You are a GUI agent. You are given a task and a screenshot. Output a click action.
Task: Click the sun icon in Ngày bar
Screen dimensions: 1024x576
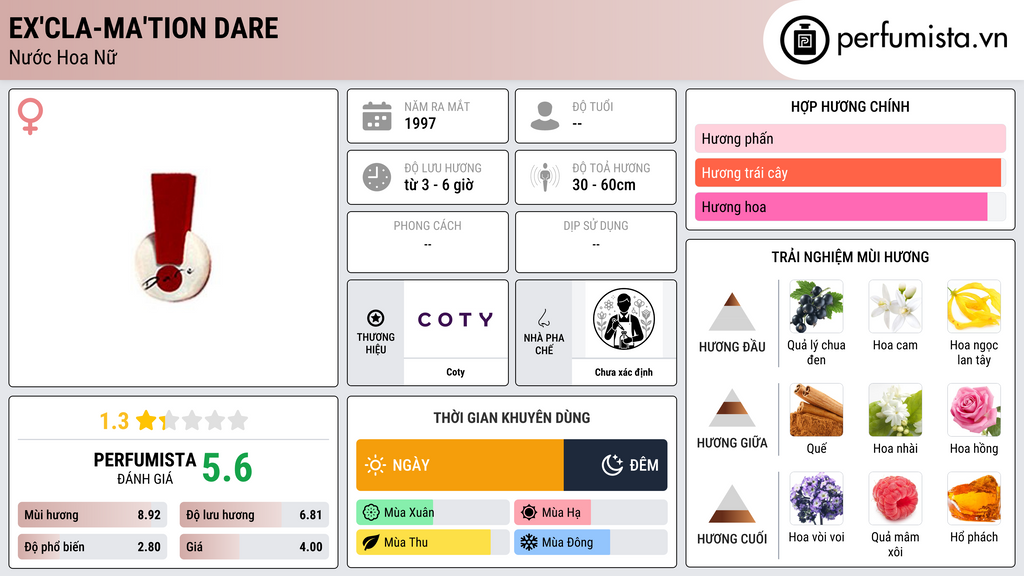(x=375, y=465)
